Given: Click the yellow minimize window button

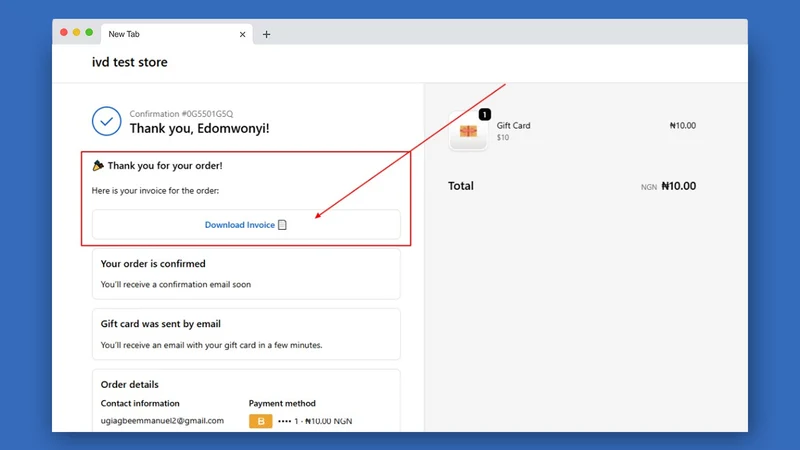Looking at the screenshot, I should click(77, 32).
